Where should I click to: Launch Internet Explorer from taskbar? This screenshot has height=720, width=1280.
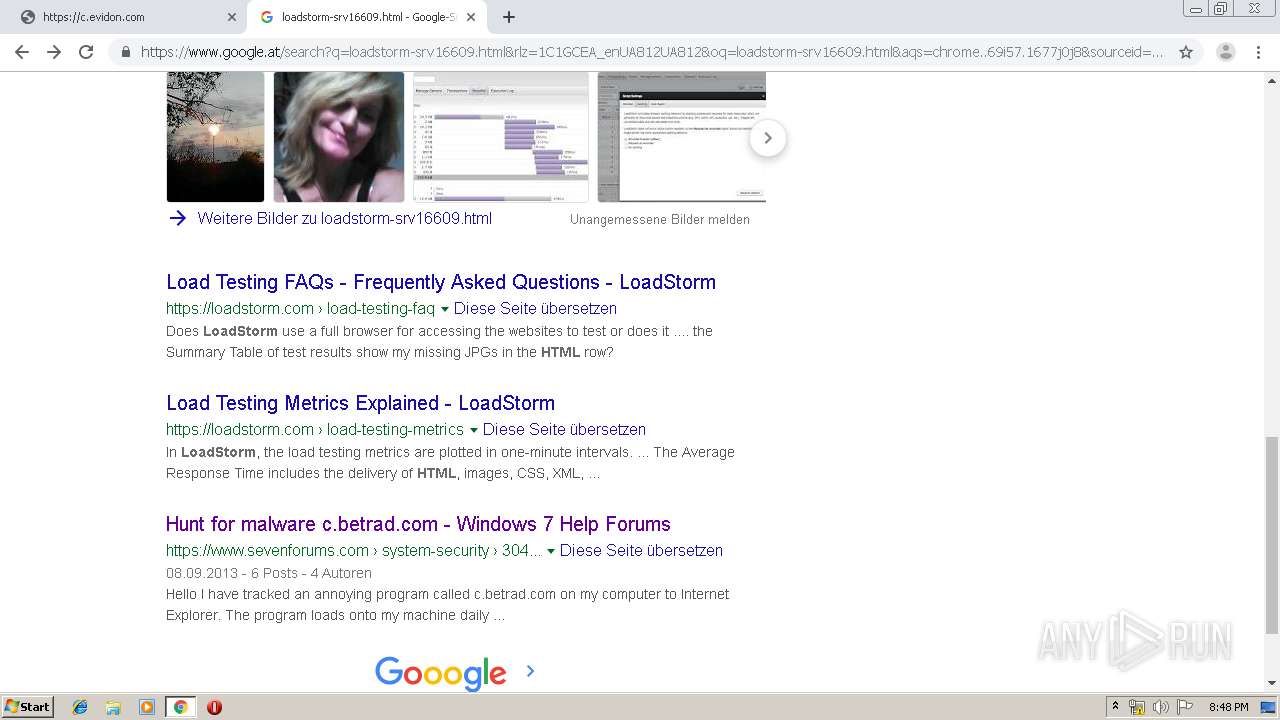point(80,707)
